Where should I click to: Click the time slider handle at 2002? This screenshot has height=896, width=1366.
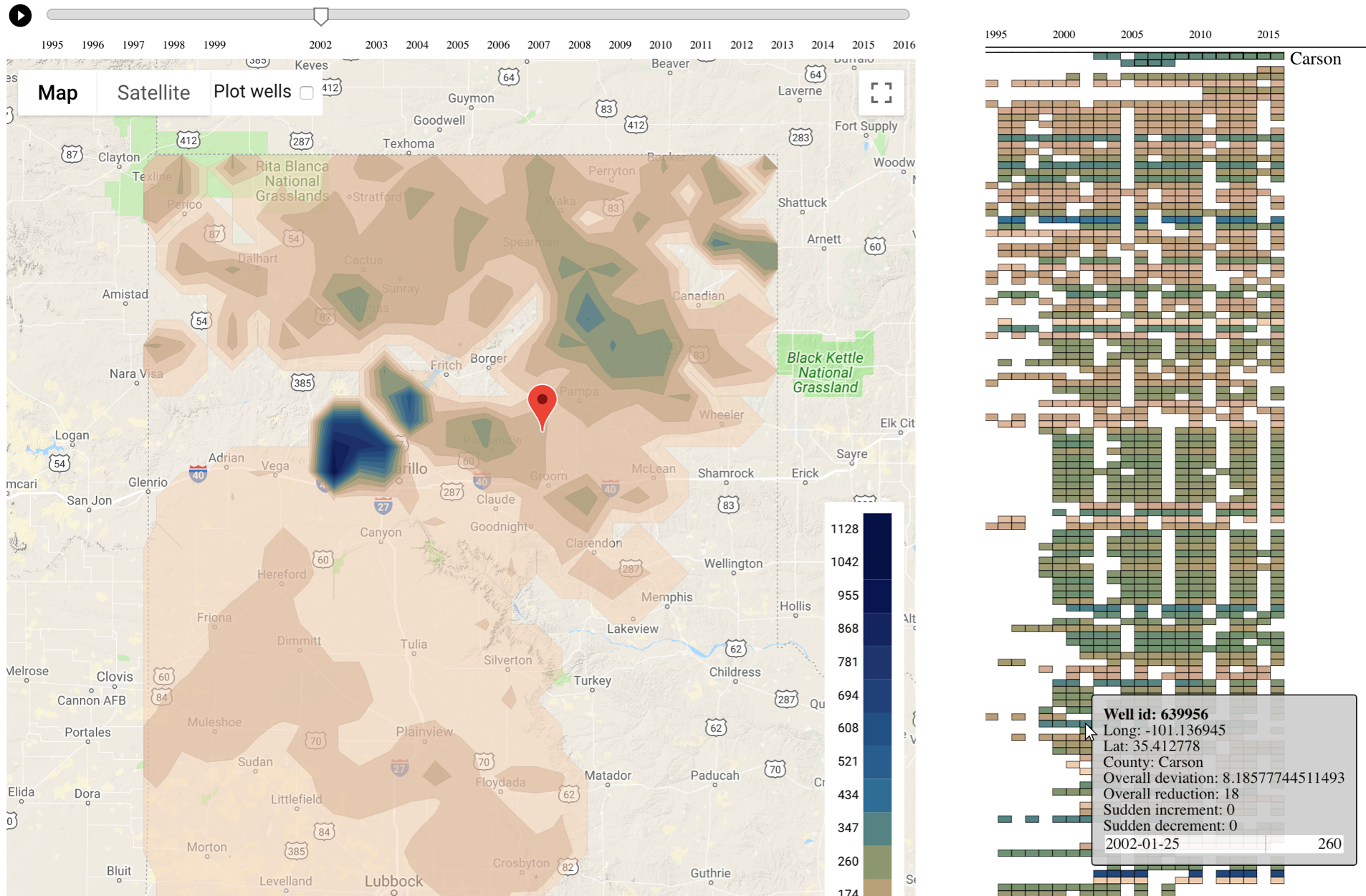coord(320,16)
